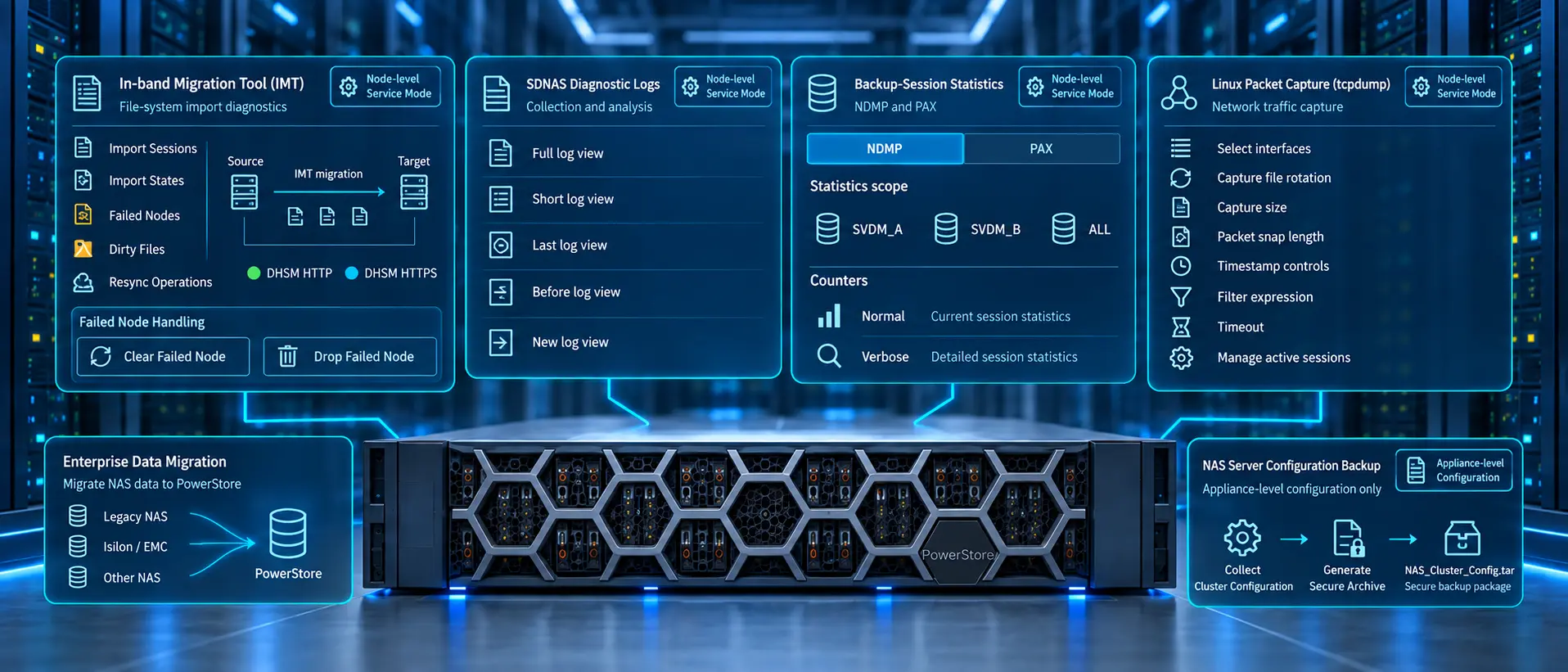Screen dimensions: 1568x672
Task: Click the Import Sessions icon
Action: coord(83,147)
